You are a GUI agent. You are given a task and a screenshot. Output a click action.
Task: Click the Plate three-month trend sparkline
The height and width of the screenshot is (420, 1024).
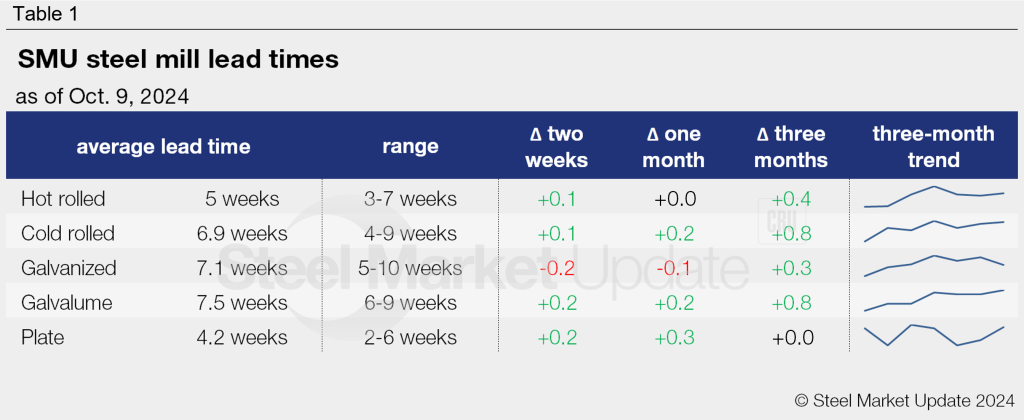pos(934,335)
